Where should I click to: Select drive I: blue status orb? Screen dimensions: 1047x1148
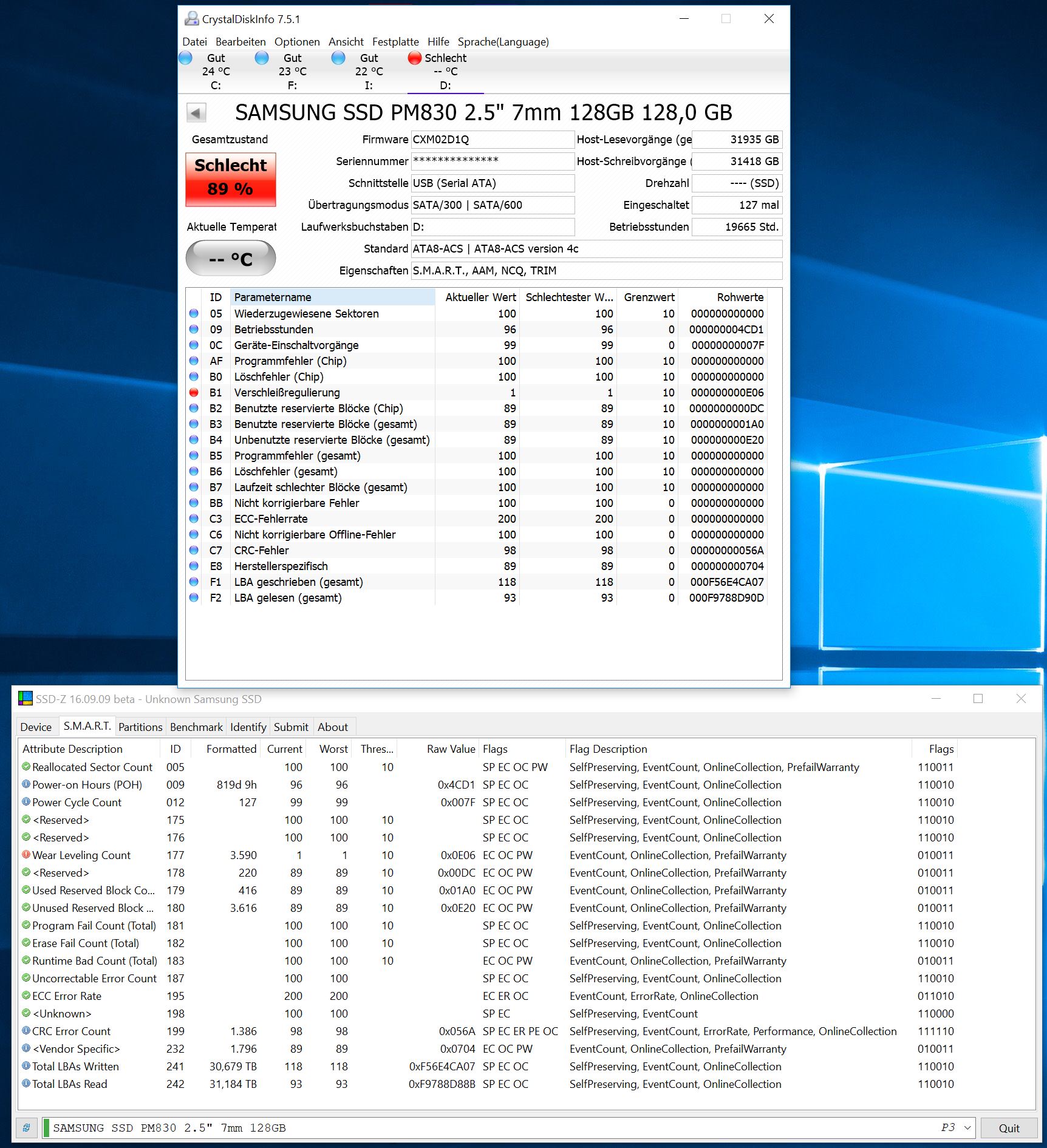tap(339, 58)
